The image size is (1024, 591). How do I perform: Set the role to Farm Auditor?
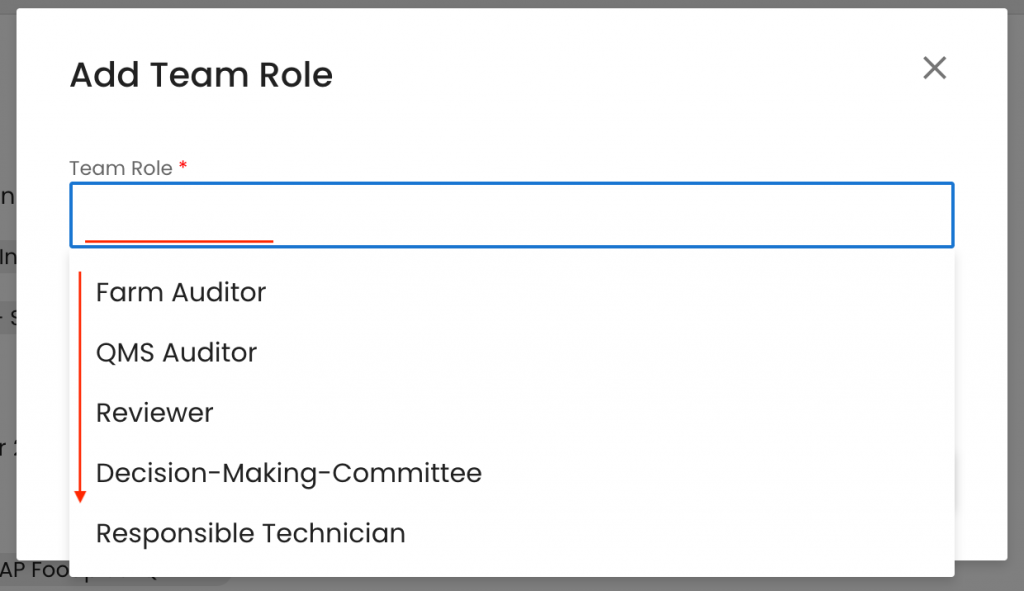pyautogui.click(x=181, y=293)
